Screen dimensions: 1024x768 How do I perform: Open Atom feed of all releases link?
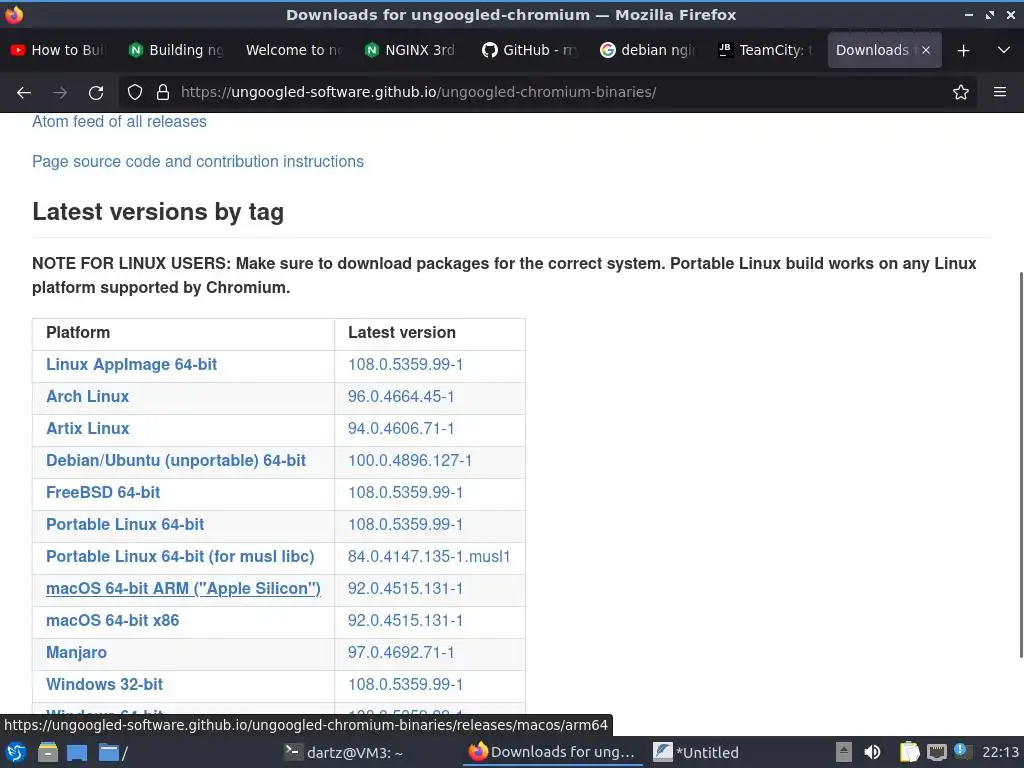click(120, 121)
